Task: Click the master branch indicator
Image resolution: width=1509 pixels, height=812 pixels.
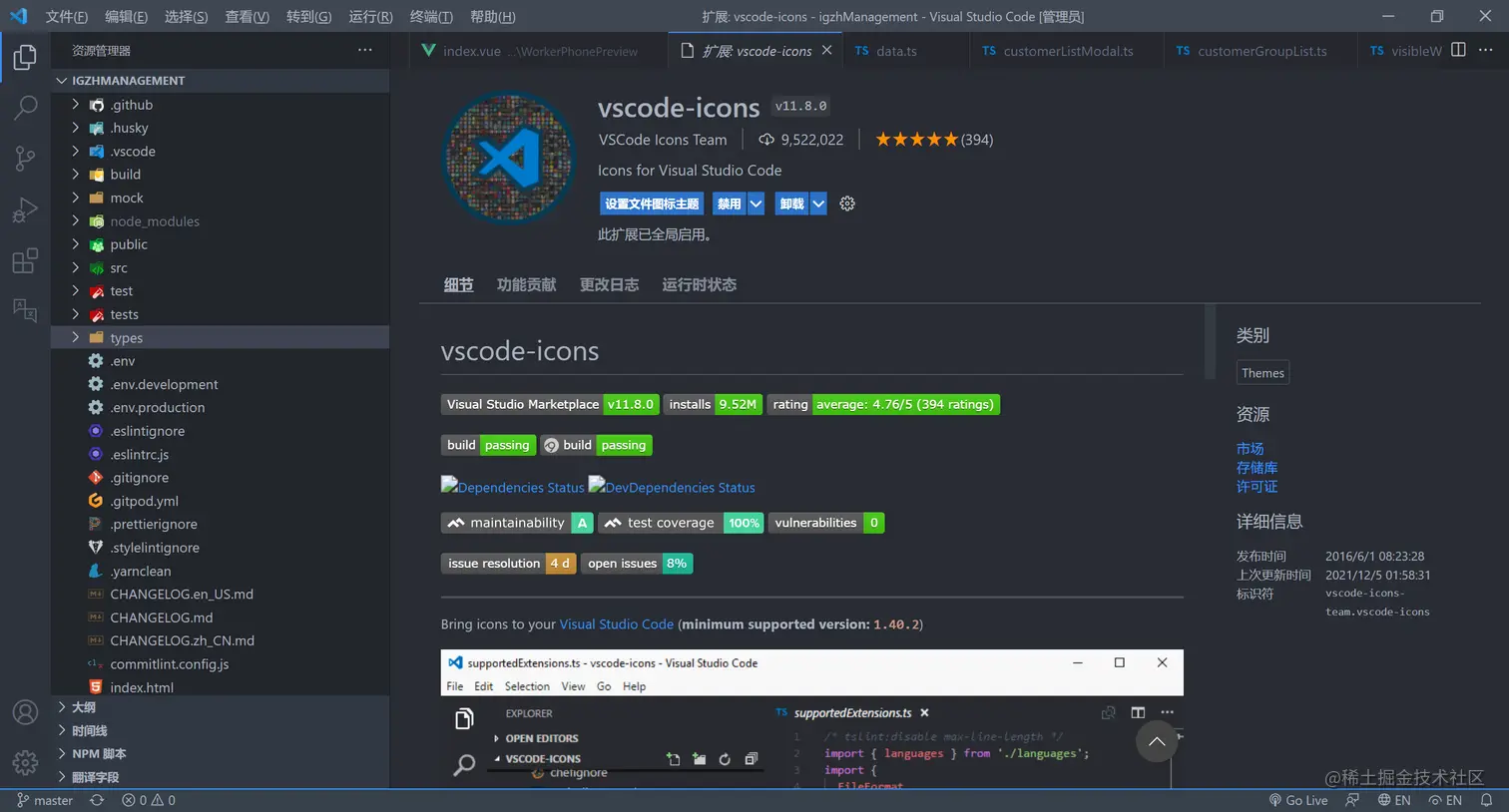Action: click(45, 800)
